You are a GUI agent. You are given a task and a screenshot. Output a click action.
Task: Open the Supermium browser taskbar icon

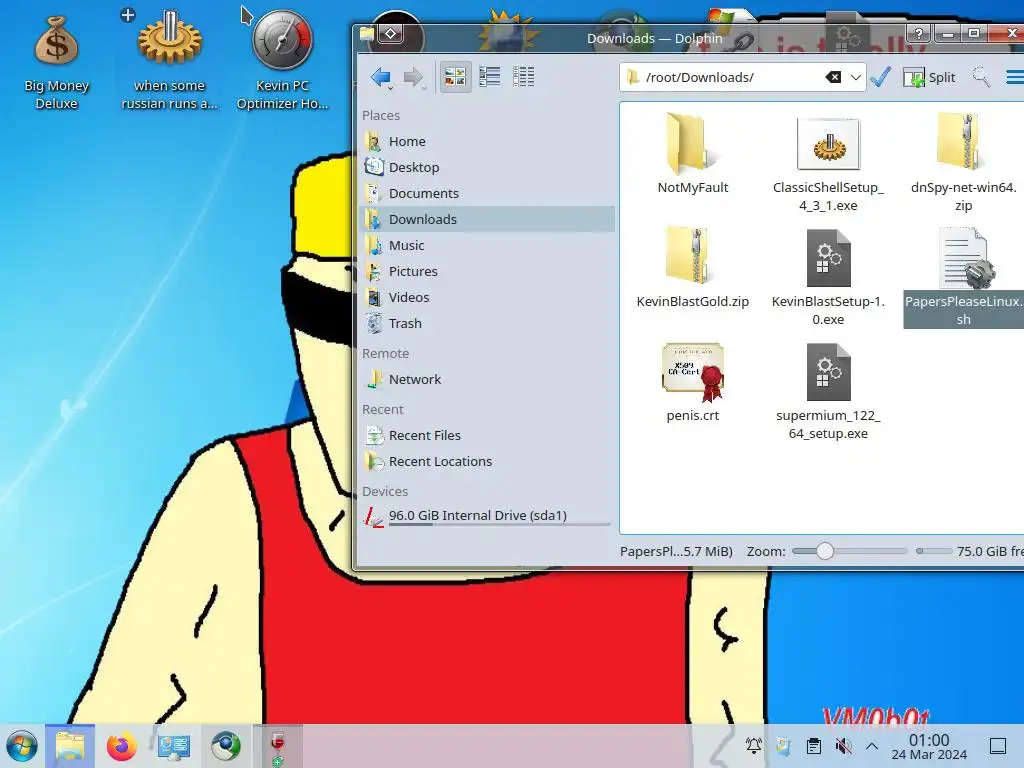tap(225, 746)
